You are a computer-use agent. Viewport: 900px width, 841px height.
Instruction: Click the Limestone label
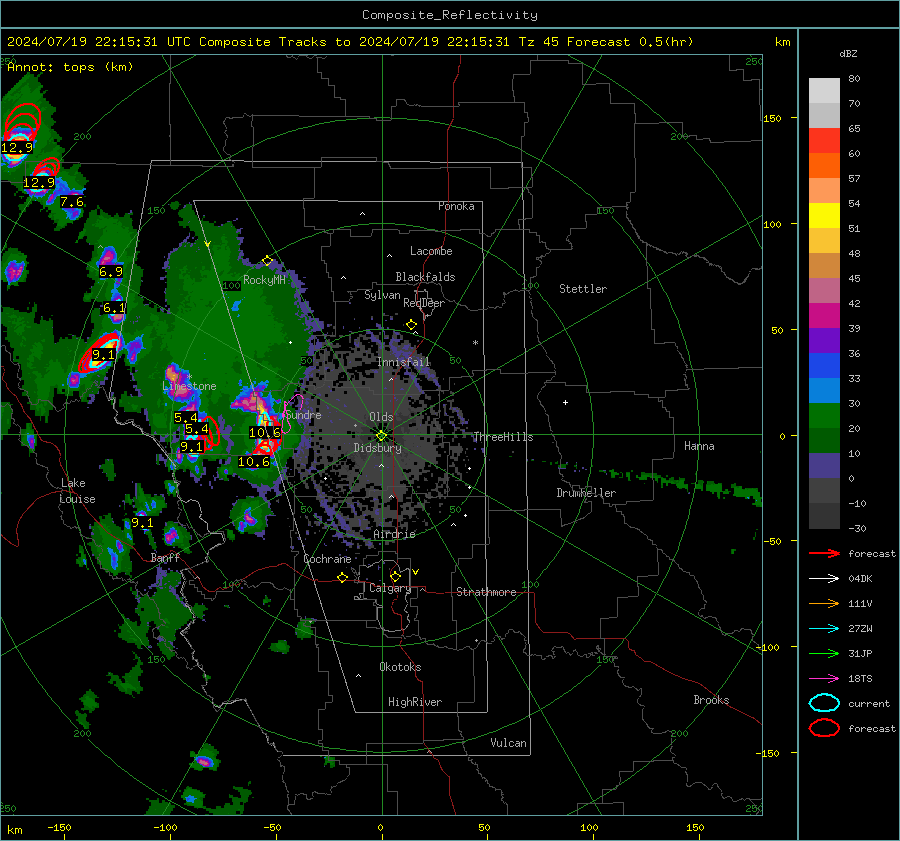[189, 386]
